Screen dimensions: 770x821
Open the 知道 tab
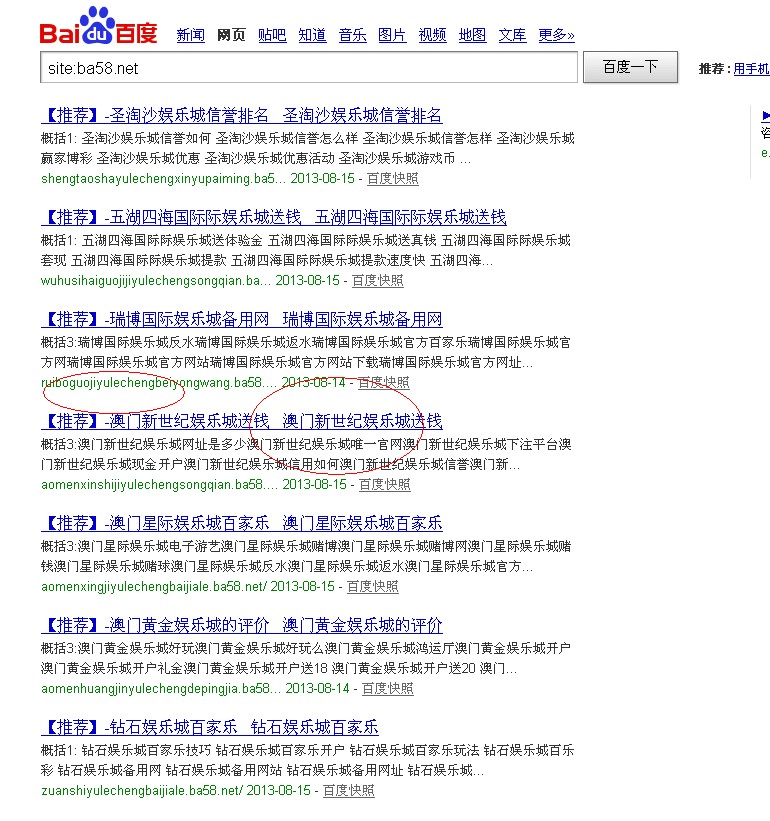click(313, 35)
